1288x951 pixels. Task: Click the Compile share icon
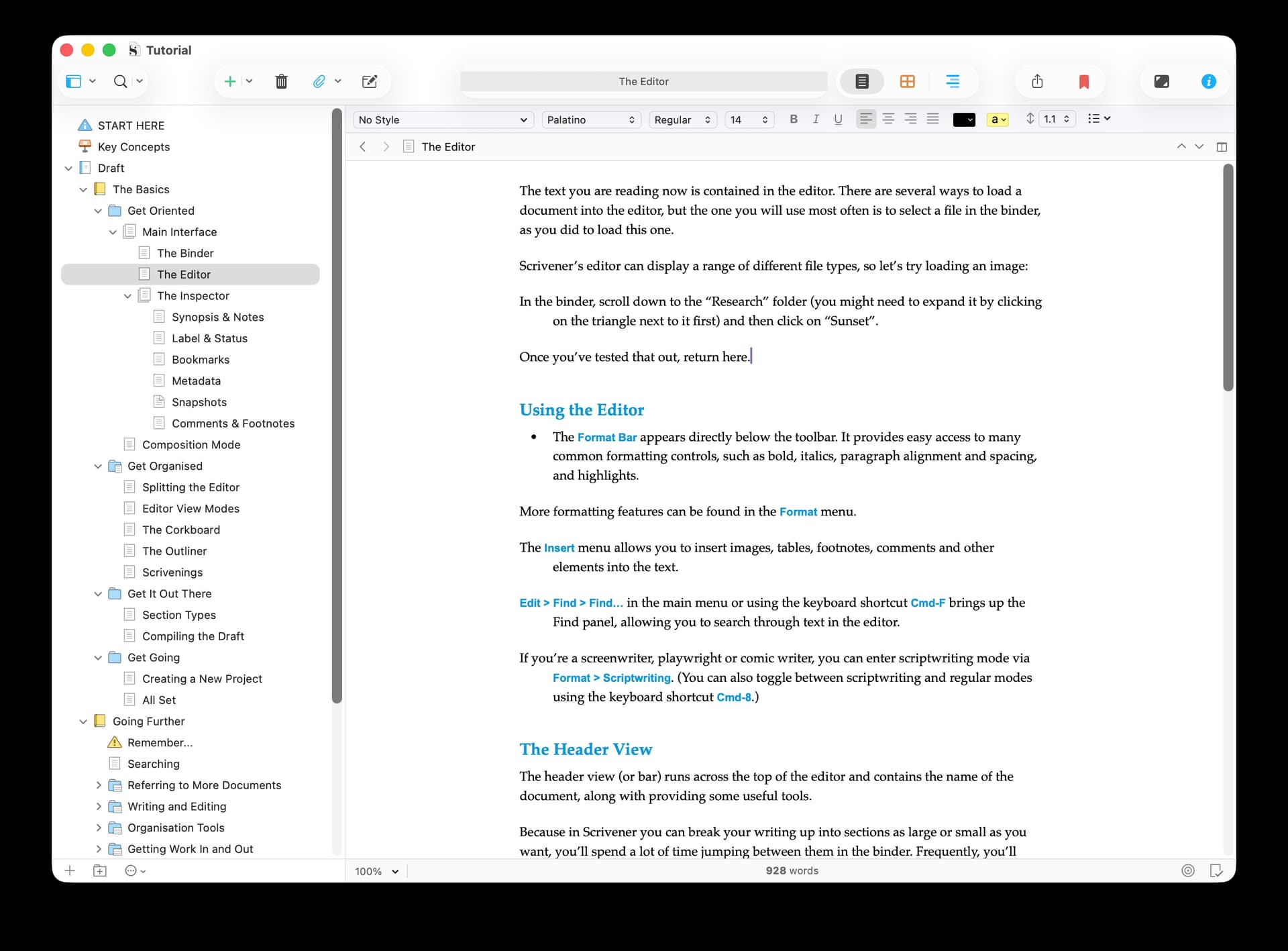tap(1037, 81)
